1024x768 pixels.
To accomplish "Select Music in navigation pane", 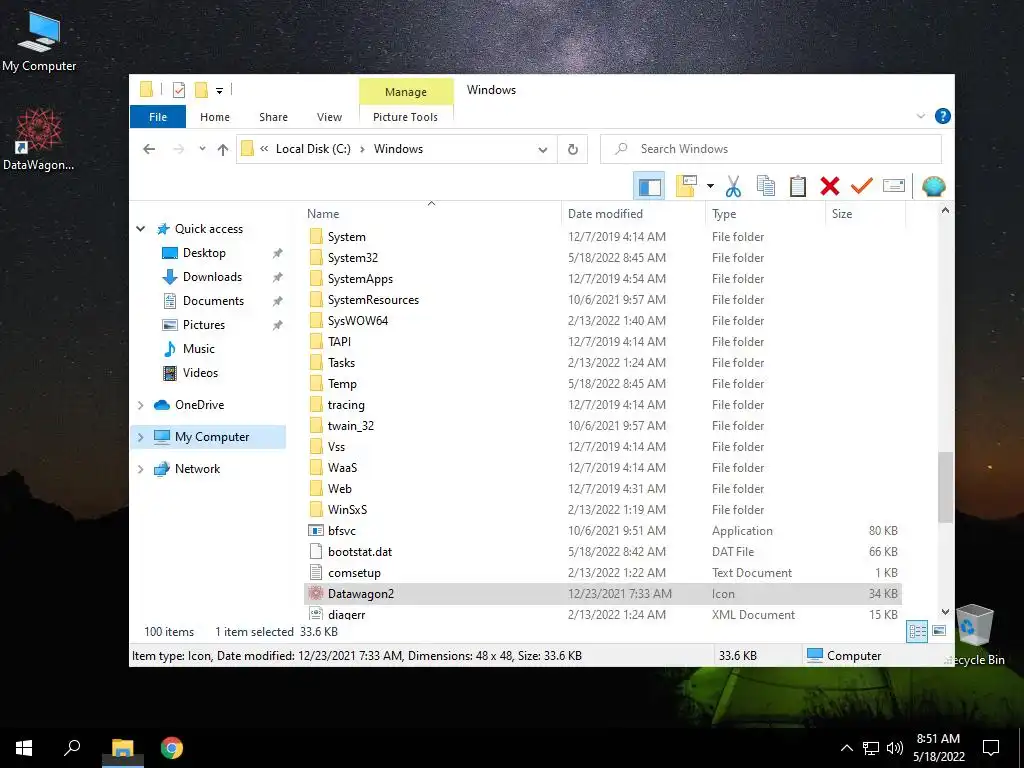I will (199, 349).
